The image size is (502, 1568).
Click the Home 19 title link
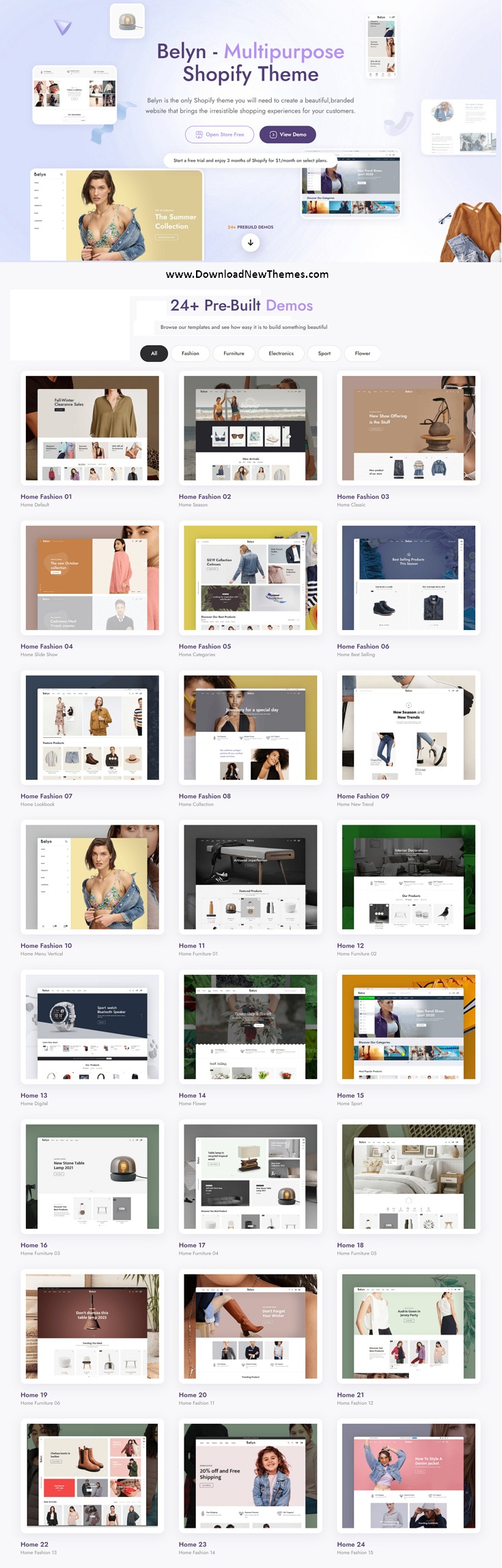click(34, 1395)
